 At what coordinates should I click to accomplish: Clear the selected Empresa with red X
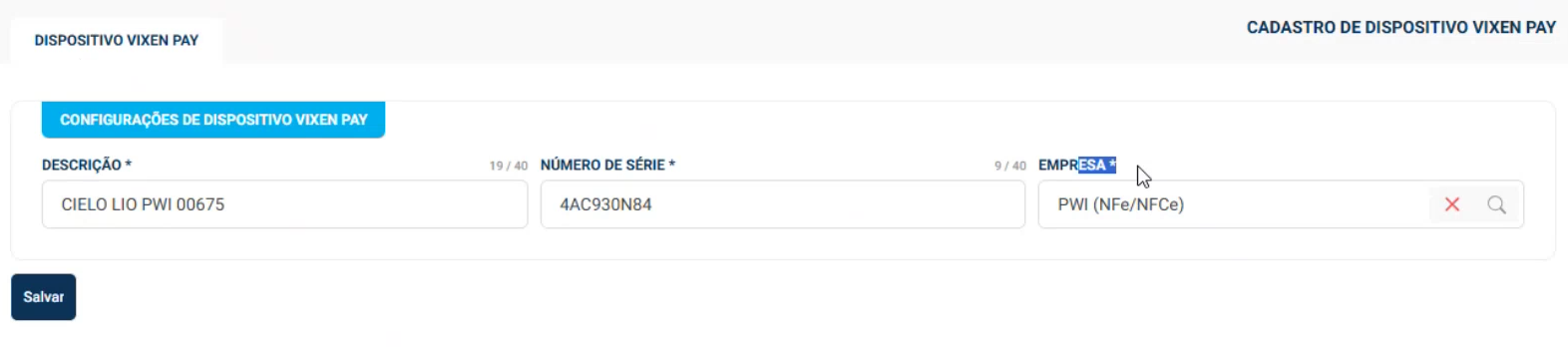pyautogui.click(x=1452, y=204)
